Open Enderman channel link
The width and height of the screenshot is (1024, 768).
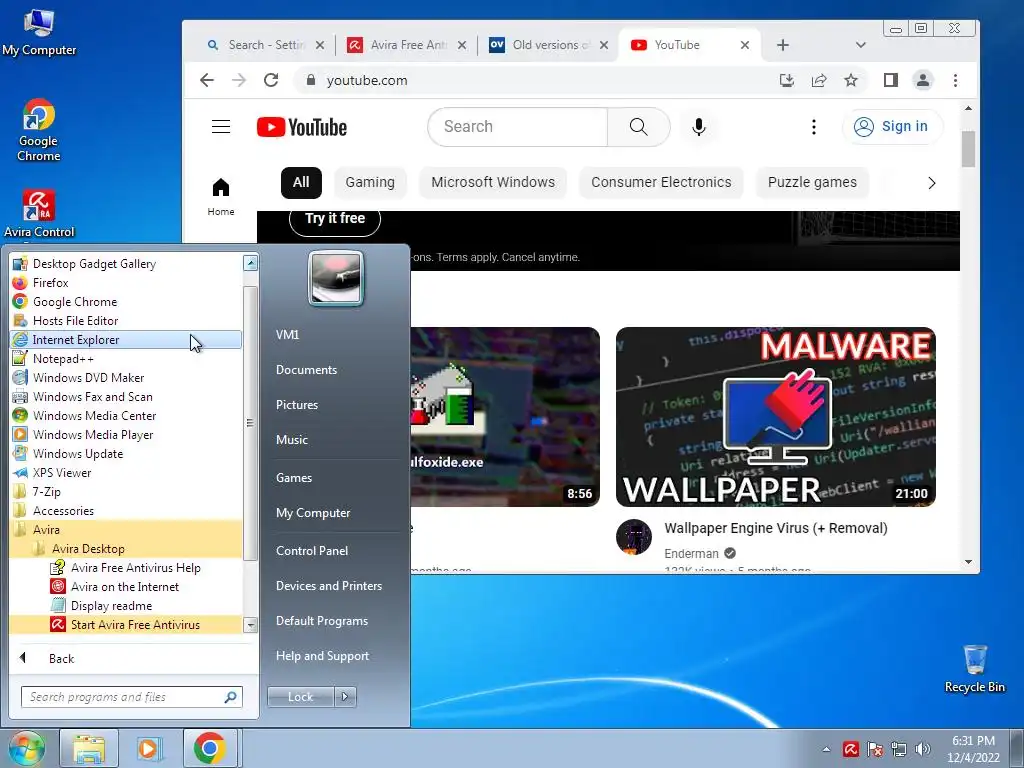[x=691, y=553]
